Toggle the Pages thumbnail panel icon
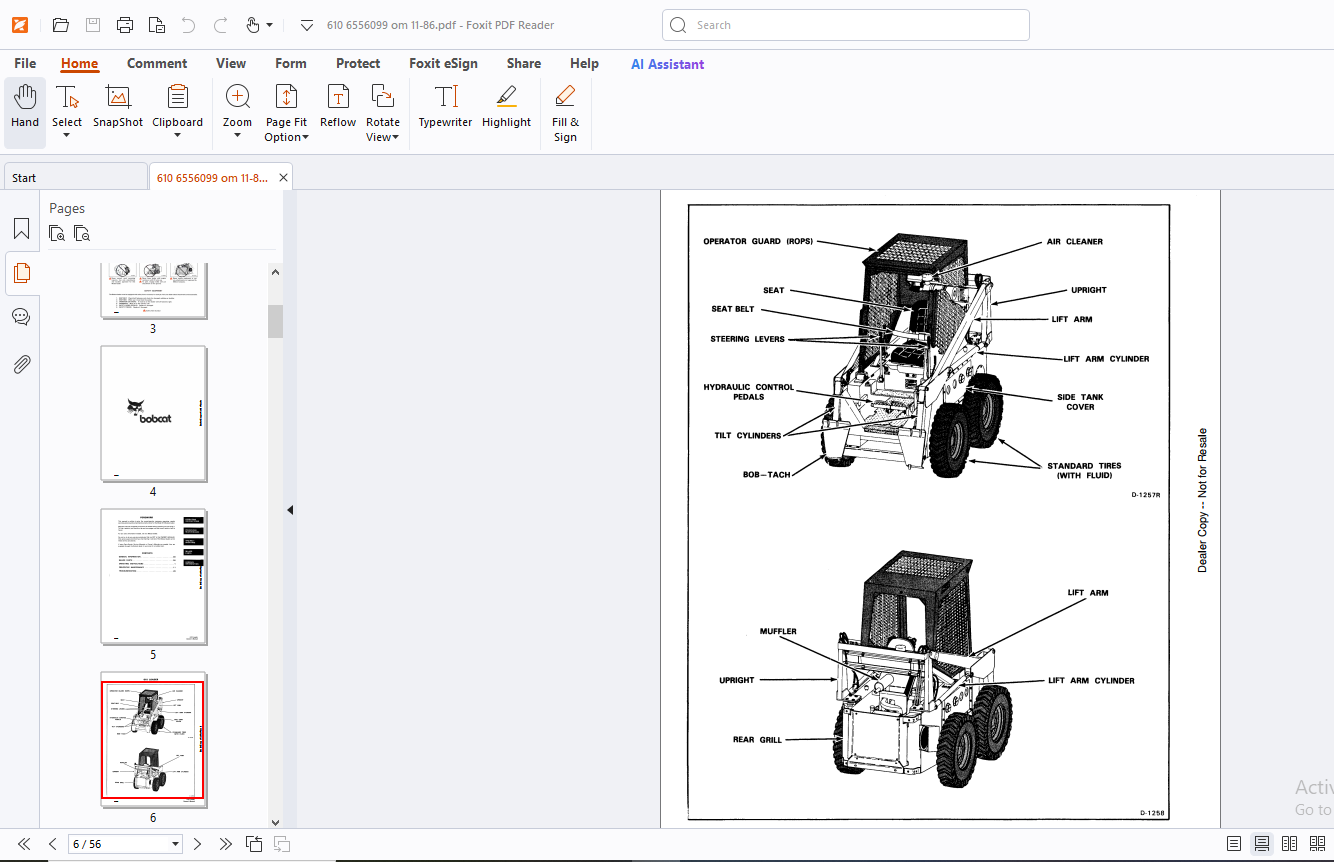Screen dimensions: 1334x862 pyautogui.click(x=21, y=273)
